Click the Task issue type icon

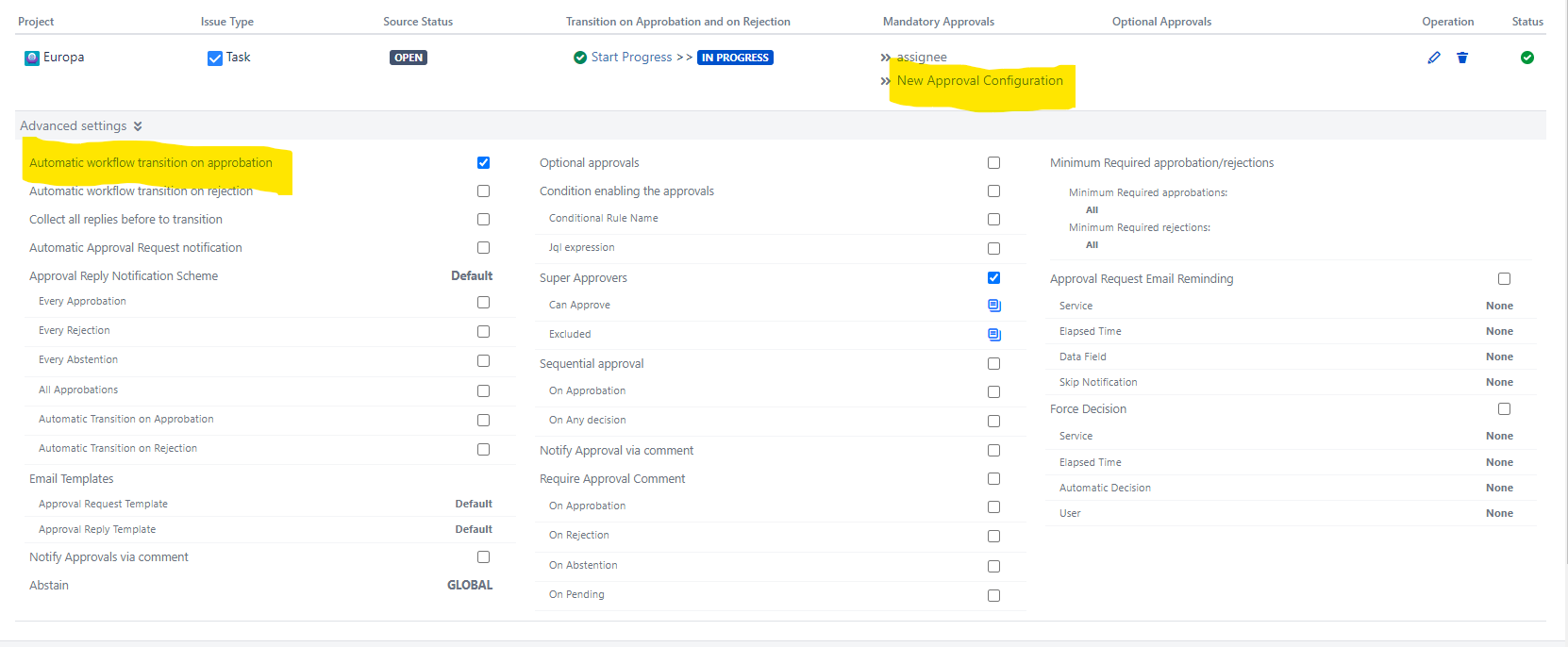click(214, 58)
